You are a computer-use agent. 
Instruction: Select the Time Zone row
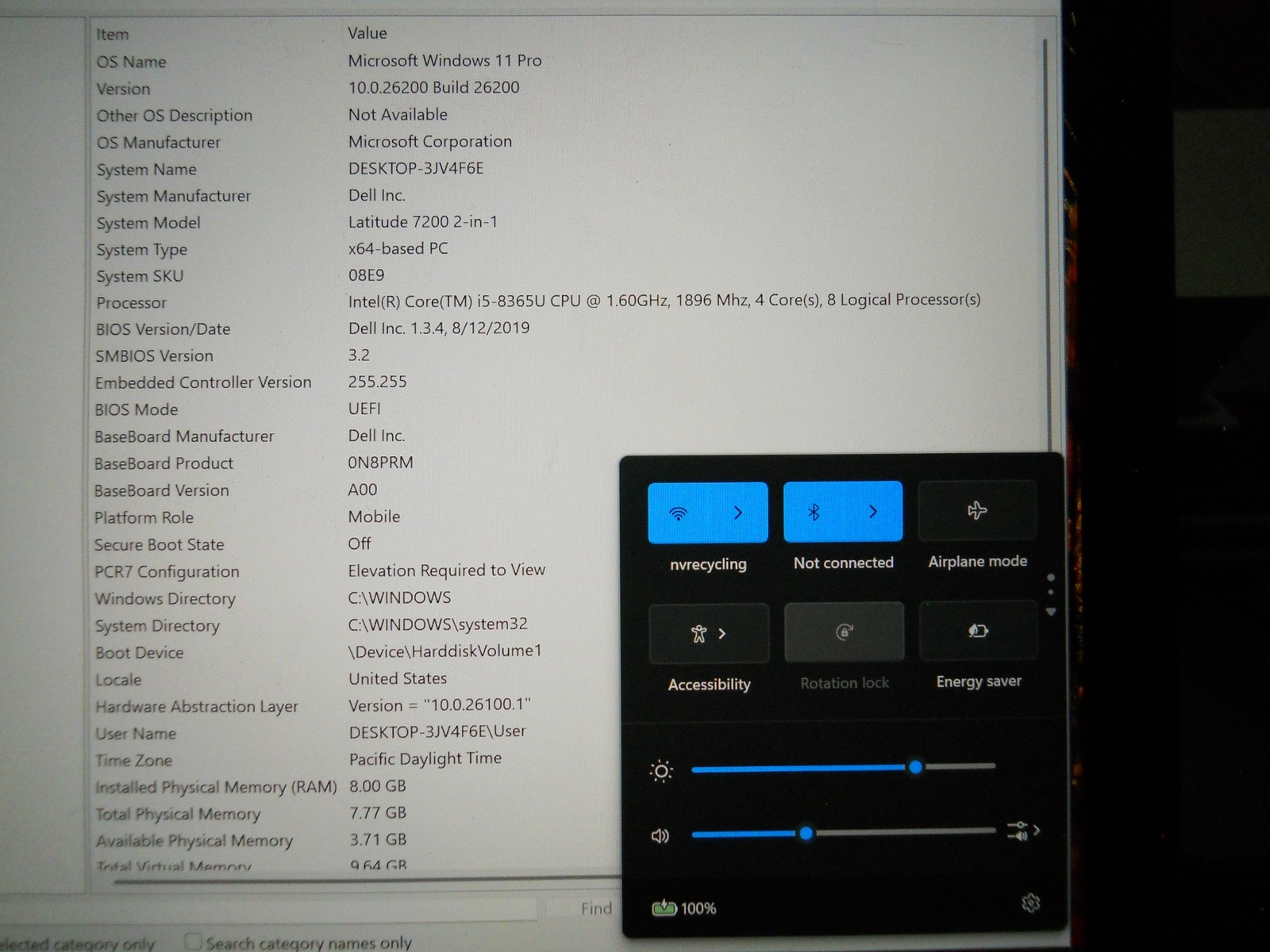click(133, 761)
